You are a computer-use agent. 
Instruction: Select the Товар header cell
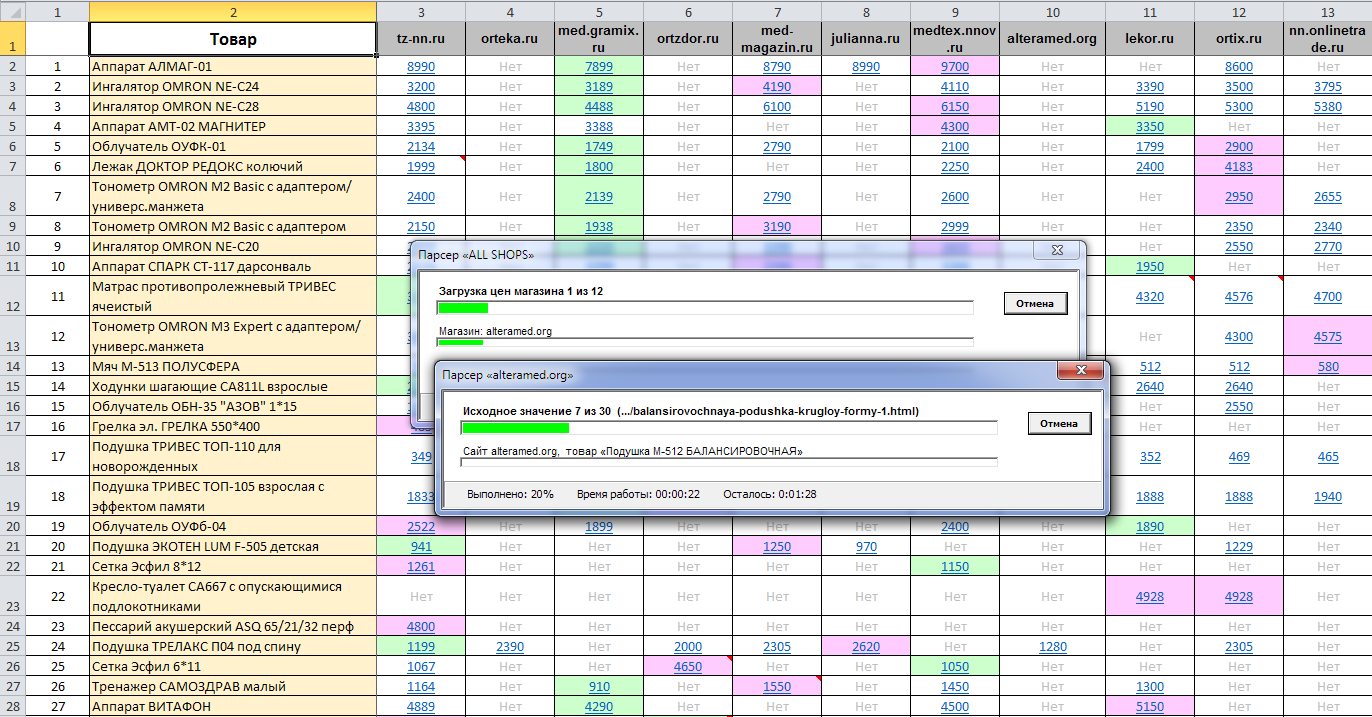pos(232,40)
